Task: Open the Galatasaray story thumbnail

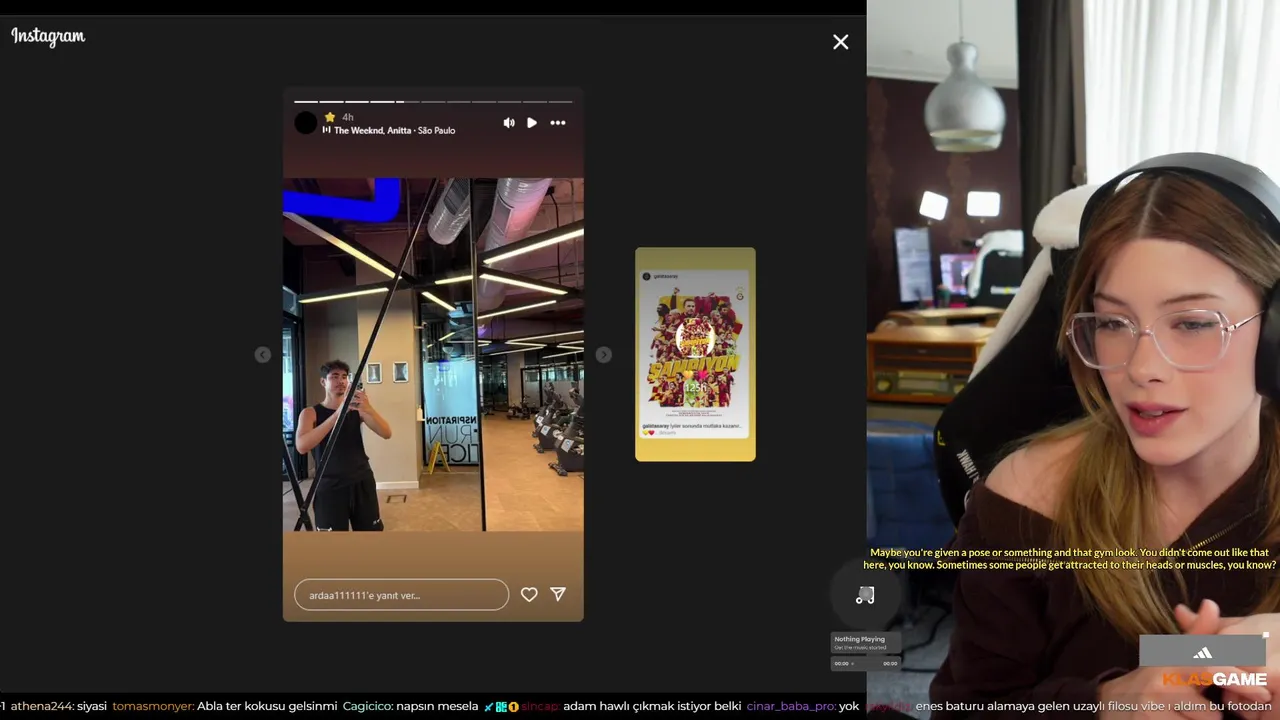Action: pyautogui.click(x=695, y=354)
